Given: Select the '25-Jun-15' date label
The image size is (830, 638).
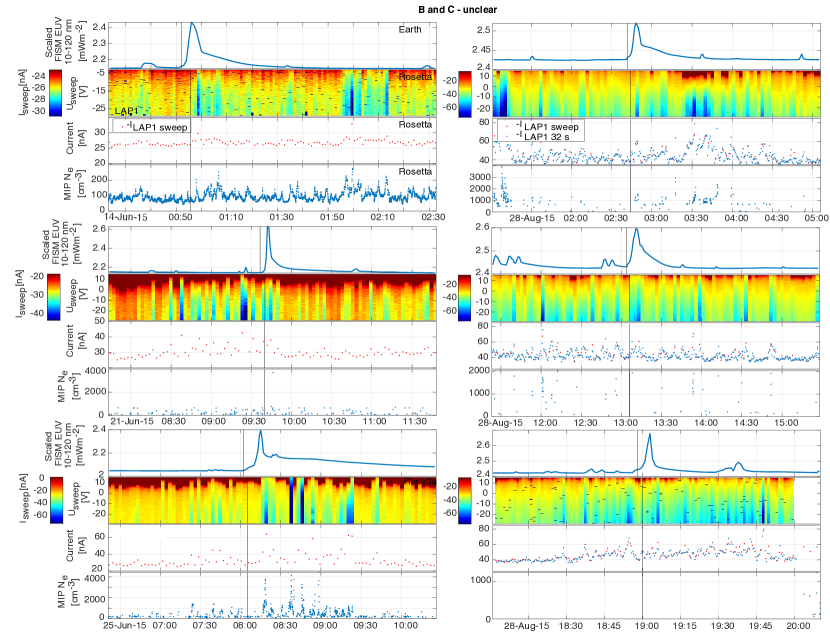Looking at the screenshot, I should 124,625.
